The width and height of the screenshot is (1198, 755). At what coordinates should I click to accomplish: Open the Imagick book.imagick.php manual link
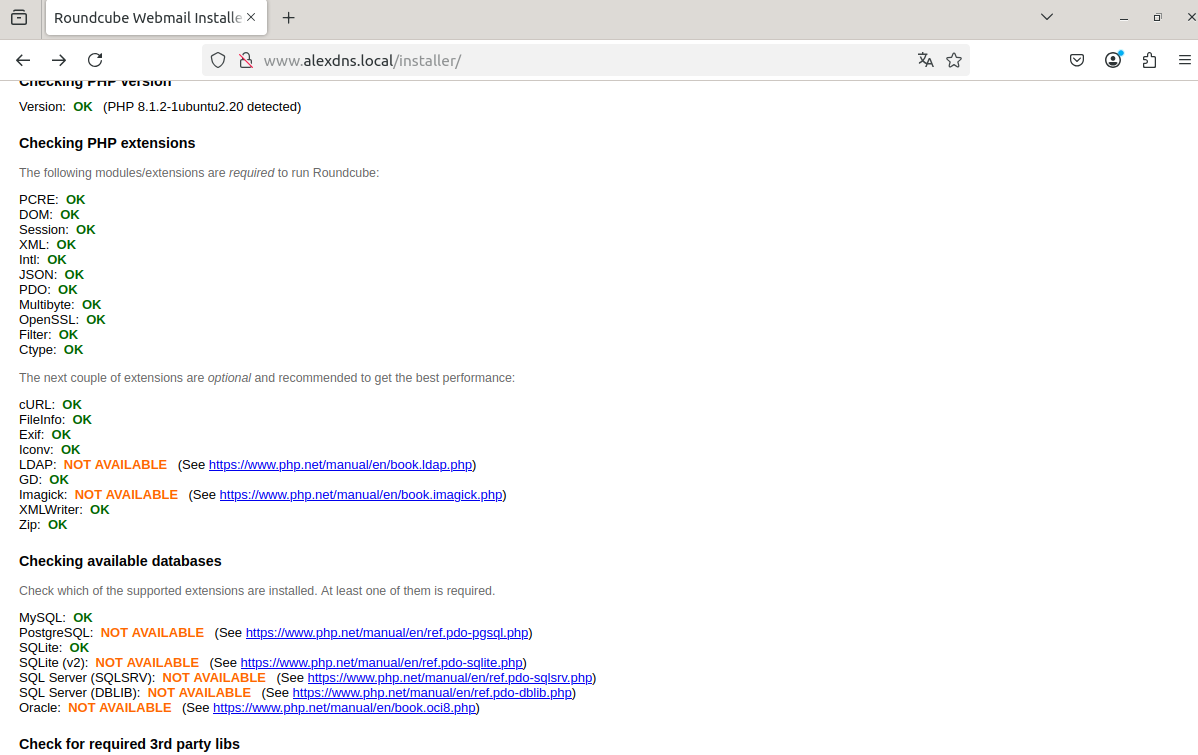[361, 495]
